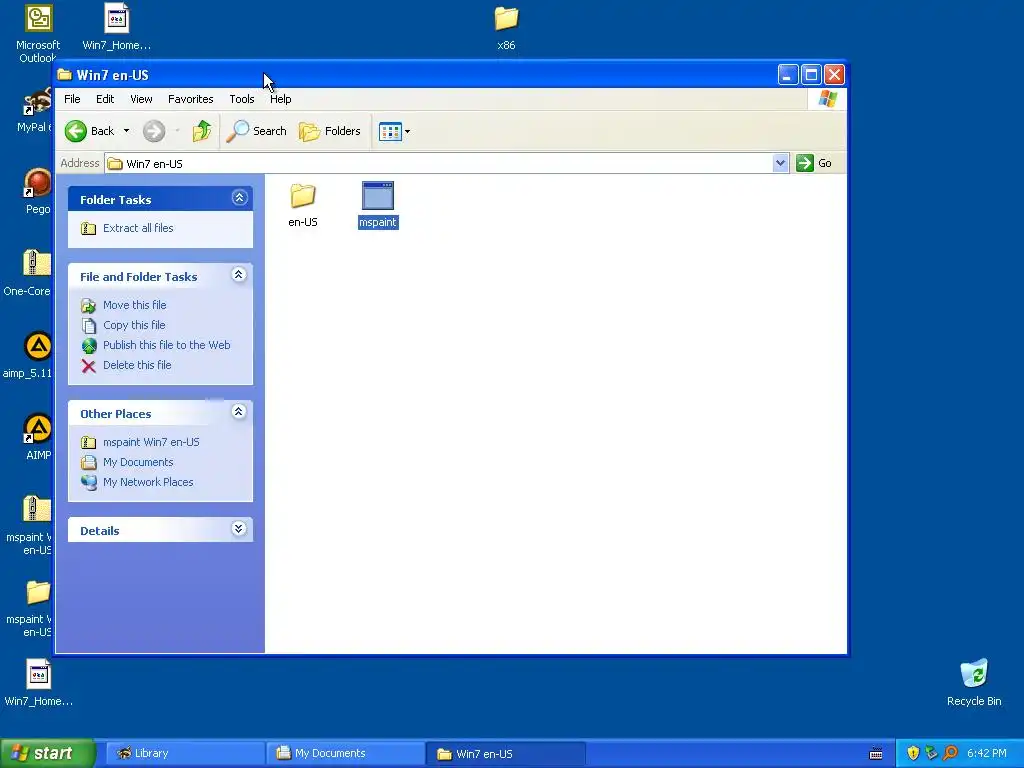This screenshot has width=1024, height=768.
Task: Collapse the Other Places panel
Action: 239,411
